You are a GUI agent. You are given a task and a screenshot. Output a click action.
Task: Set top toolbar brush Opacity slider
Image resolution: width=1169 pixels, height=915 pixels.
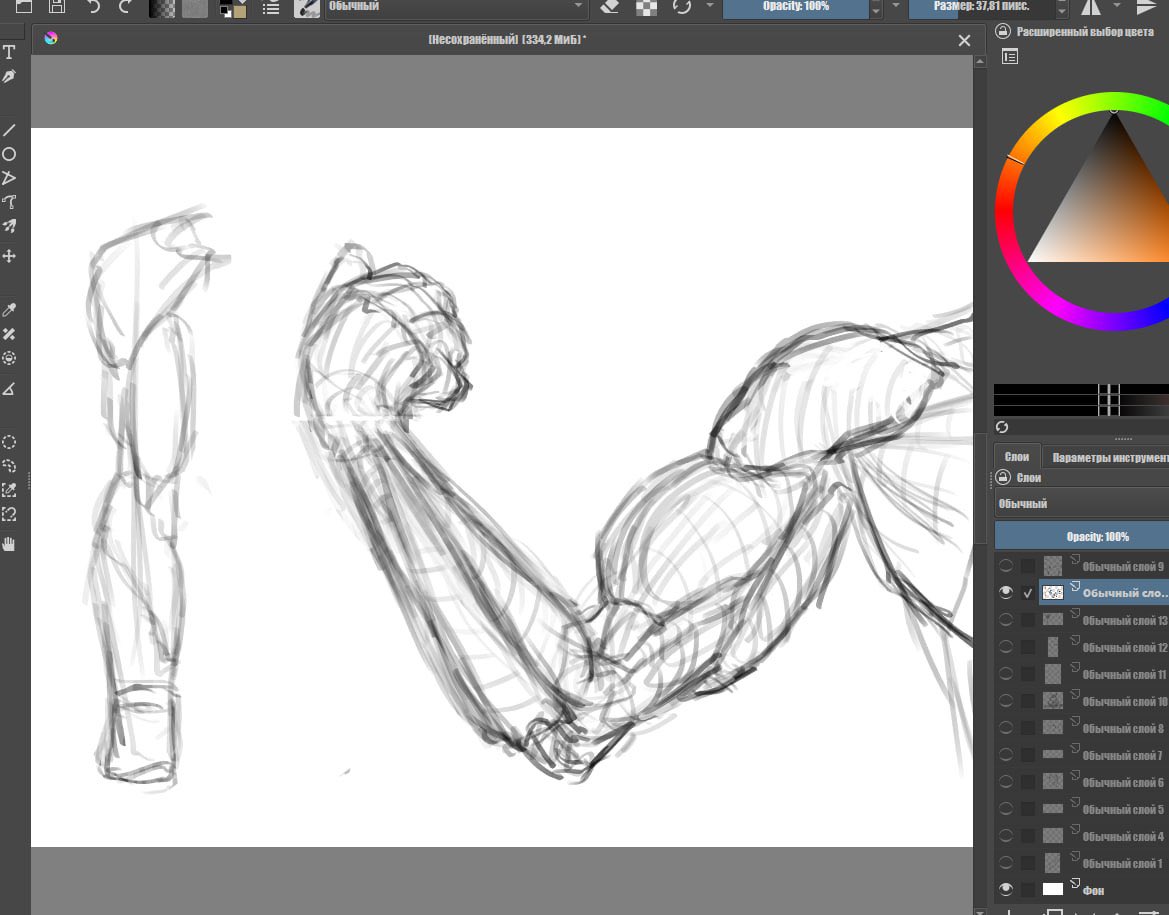[x=796, y=7]
